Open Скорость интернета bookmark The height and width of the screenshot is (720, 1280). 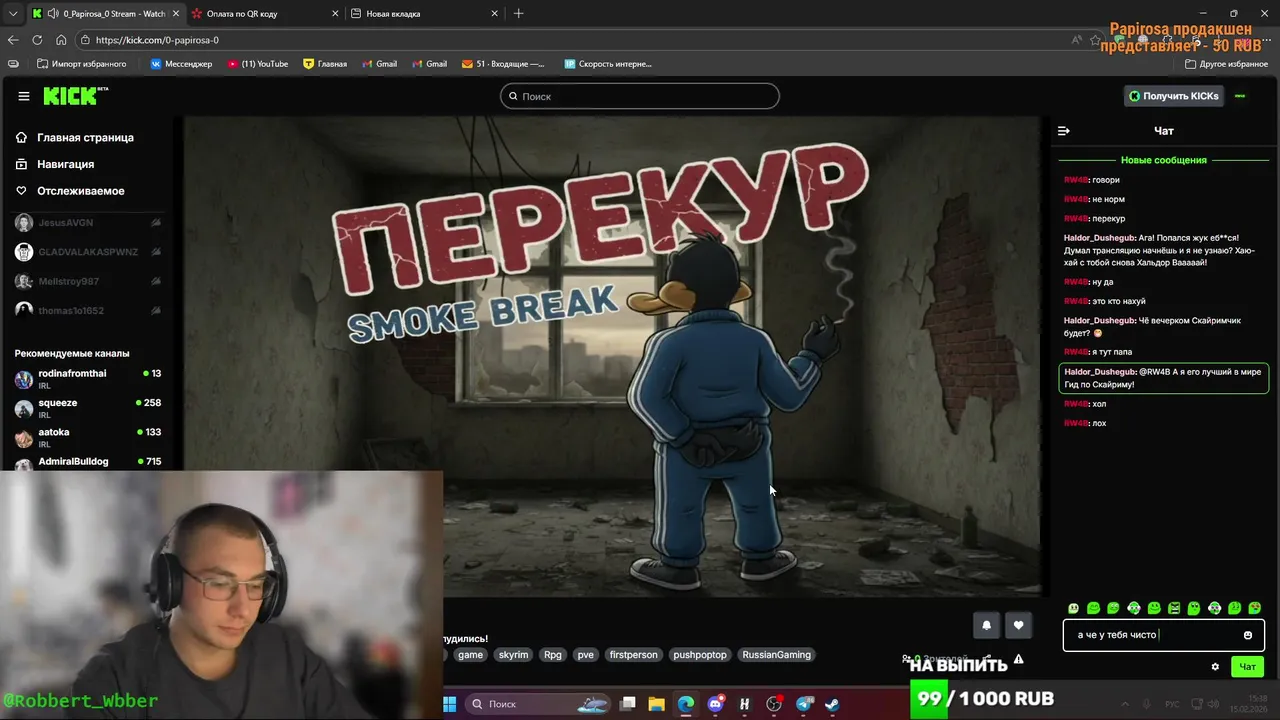[x=608, y=64]
